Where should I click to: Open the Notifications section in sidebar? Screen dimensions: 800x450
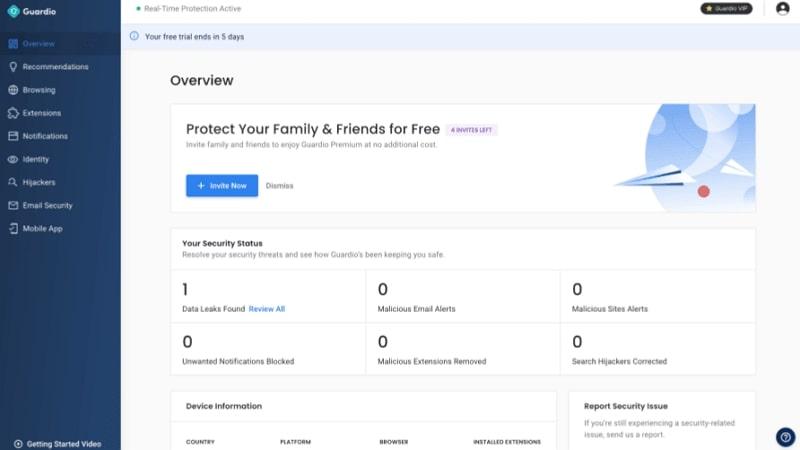(45, 136)
